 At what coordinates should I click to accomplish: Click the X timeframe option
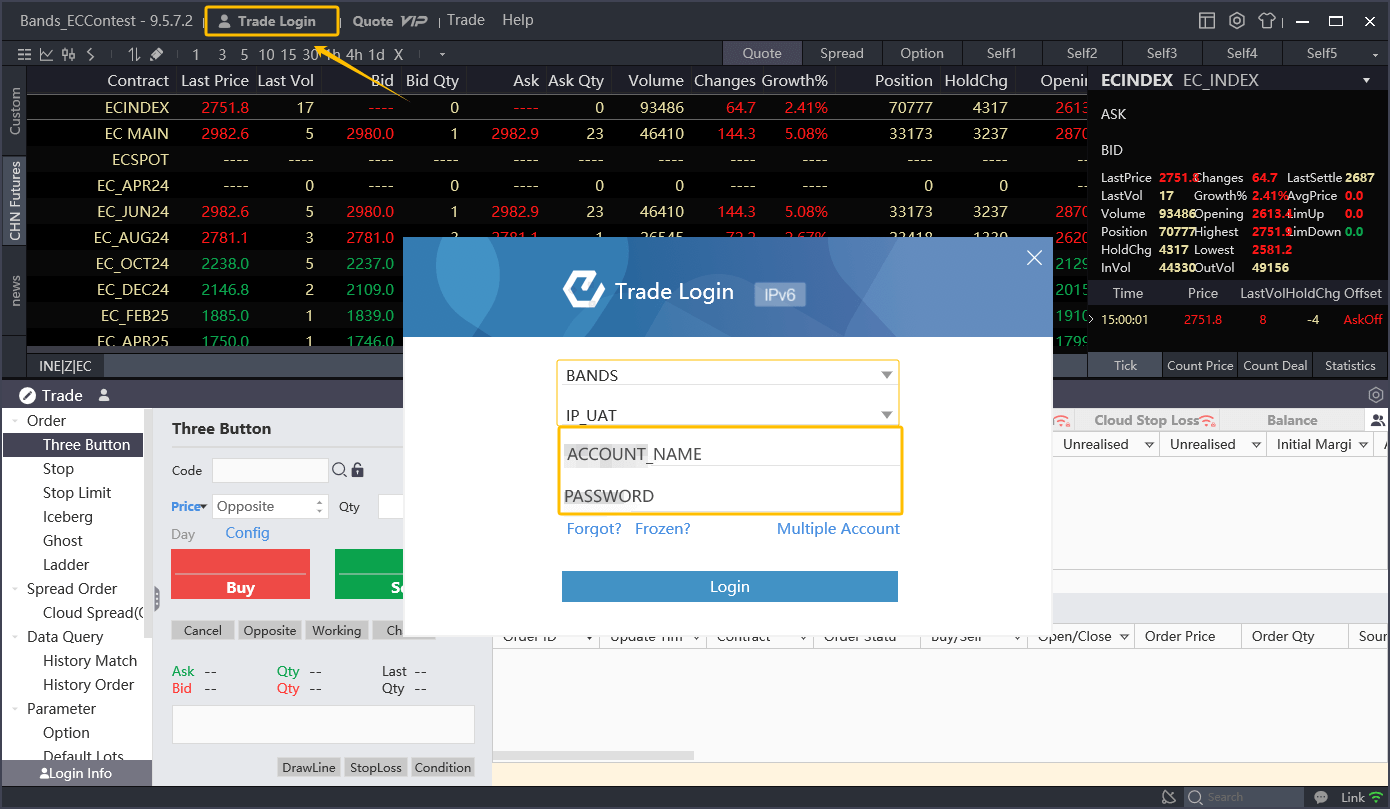(x=398, y=54)
